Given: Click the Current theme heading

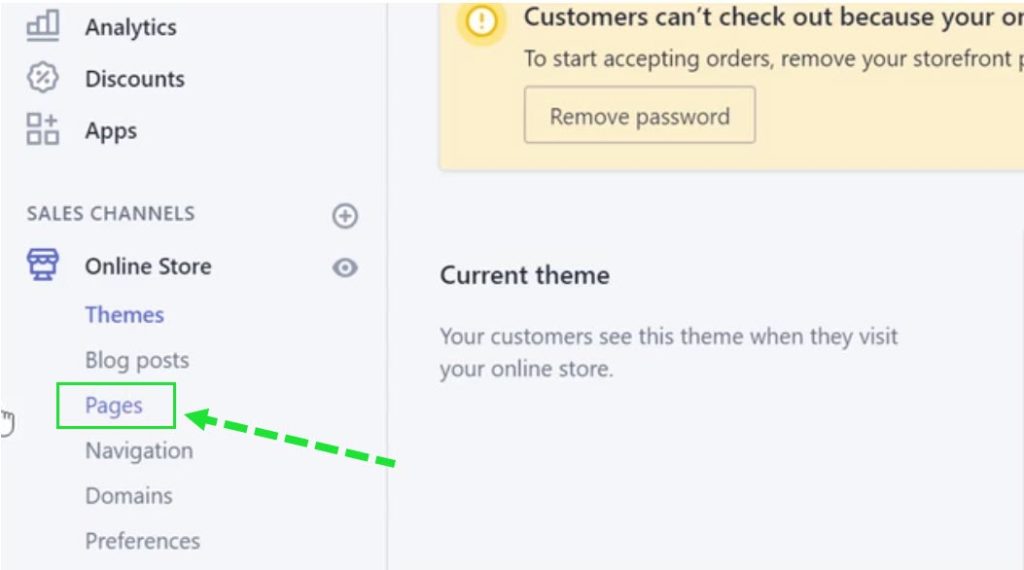Looking at the screenshot, I should point(524,275).
